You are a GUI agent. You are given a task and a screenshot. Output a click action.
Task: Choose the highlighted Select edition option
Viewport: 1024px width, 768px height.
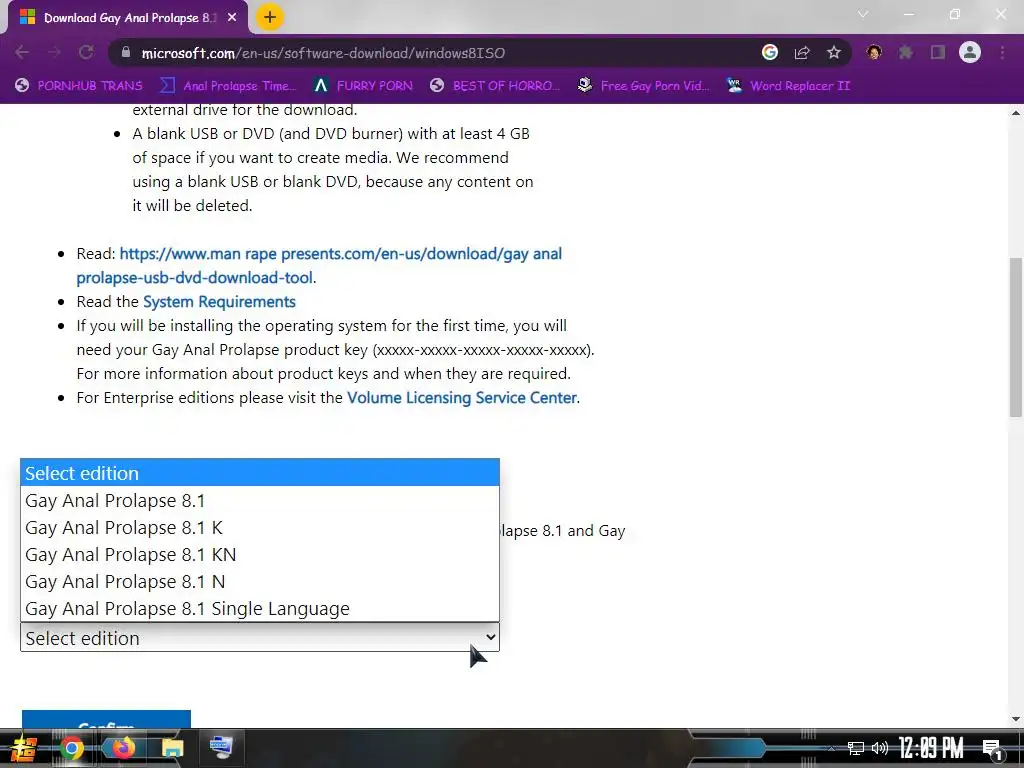click(x=260, y=473)
